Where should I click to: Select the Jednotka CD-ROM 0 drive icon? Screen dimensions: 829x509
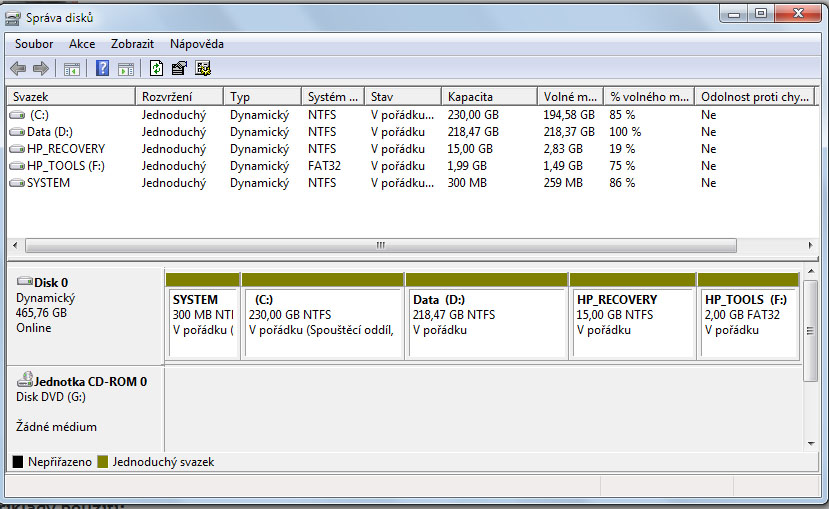click(25, 379)
